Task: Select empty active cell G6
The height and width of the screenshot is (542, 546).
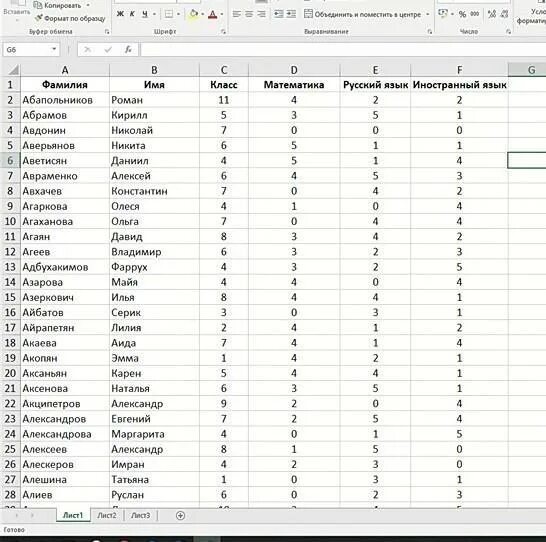Action: [527, 160]
